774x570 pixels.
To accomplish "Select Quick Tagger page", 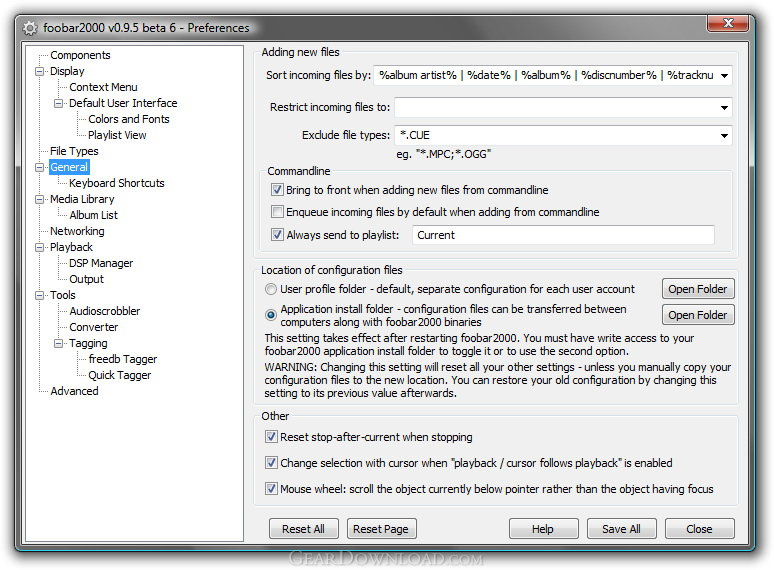I will (x=119, y=375).
